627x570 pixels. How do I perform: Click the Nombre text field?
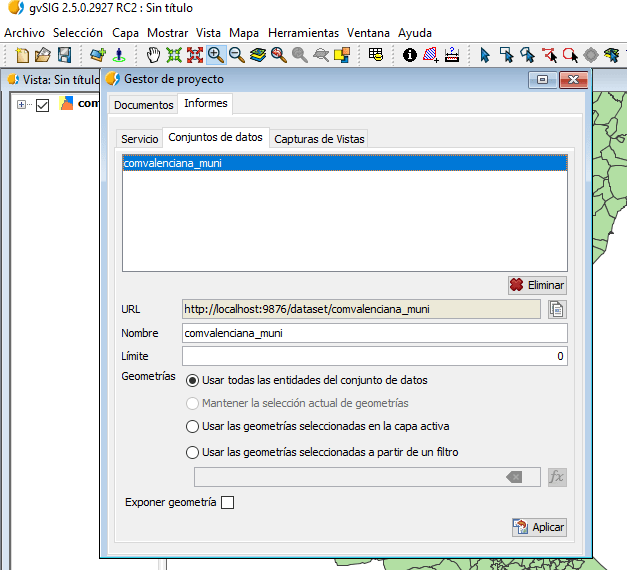(374, 333)
